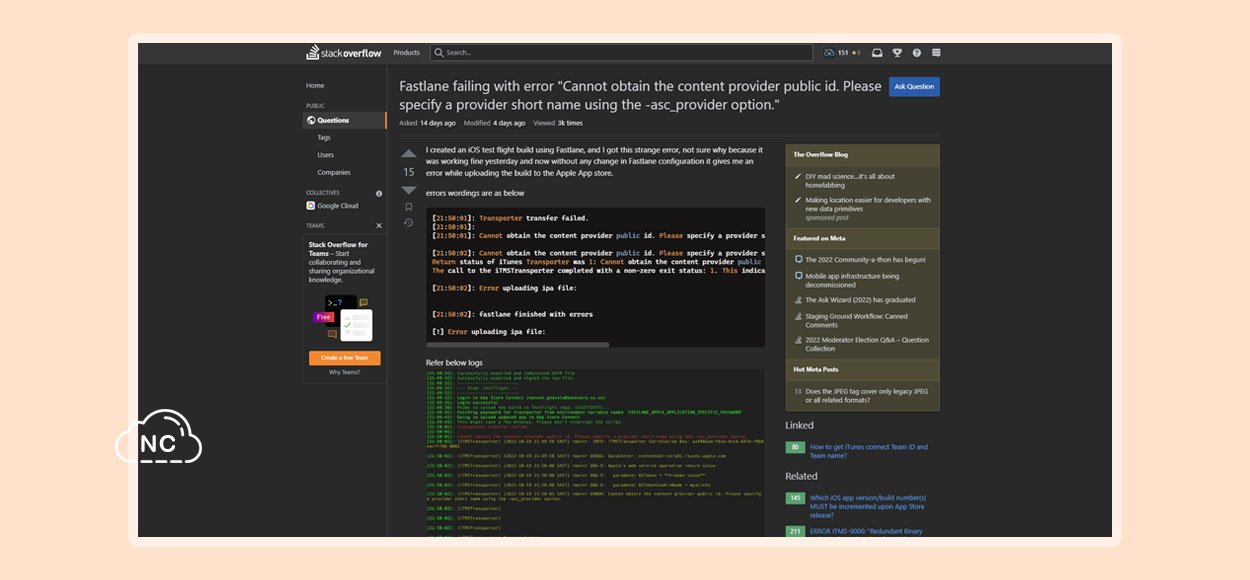This screenshot has height=580, width=1250.
Task: Downvote the question
Action: tap(409, 189)
